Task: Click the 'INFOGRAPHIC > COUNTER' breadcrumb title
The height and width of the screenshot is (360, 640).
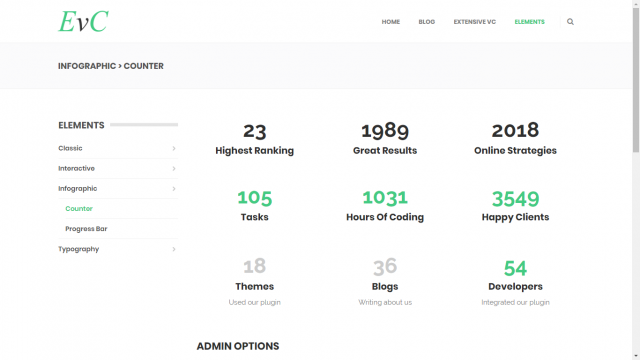Action: 111,66
